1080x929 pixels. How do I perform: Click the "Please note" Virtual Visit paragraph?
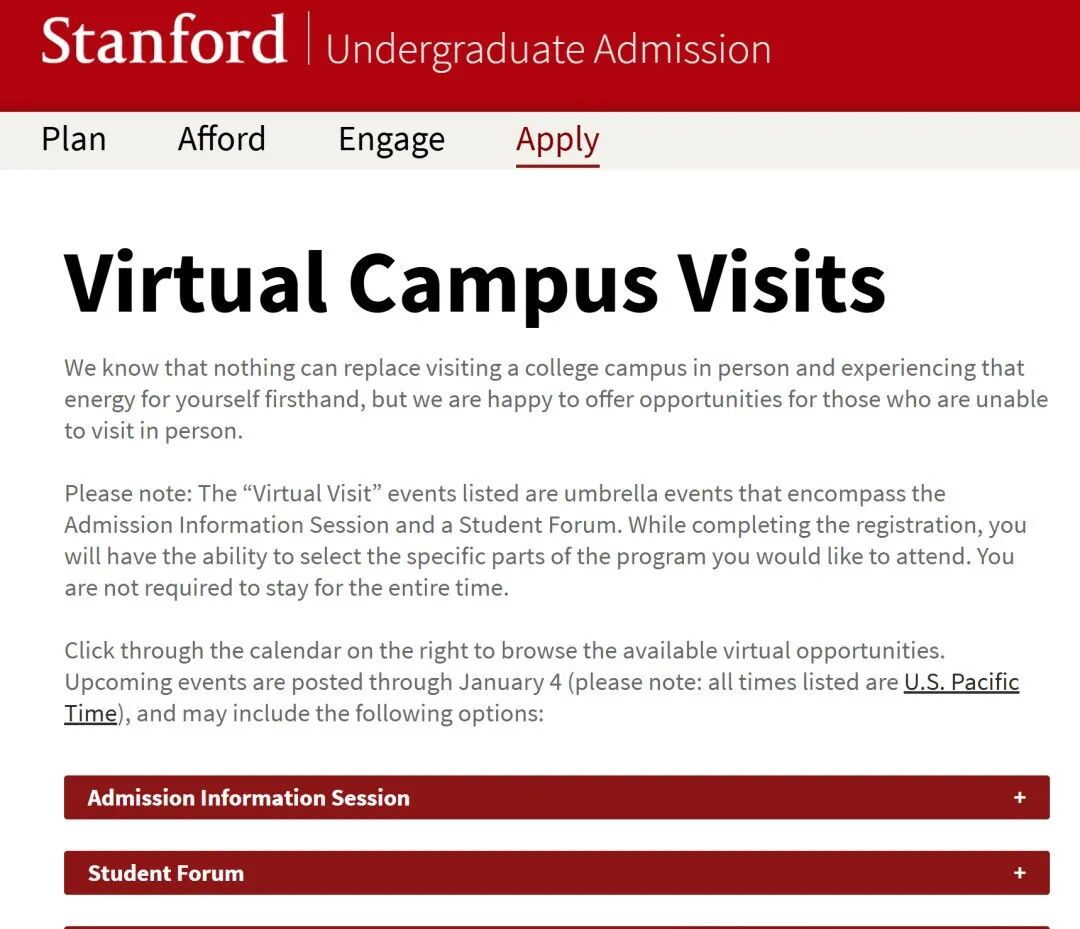(x=545, y=540)
